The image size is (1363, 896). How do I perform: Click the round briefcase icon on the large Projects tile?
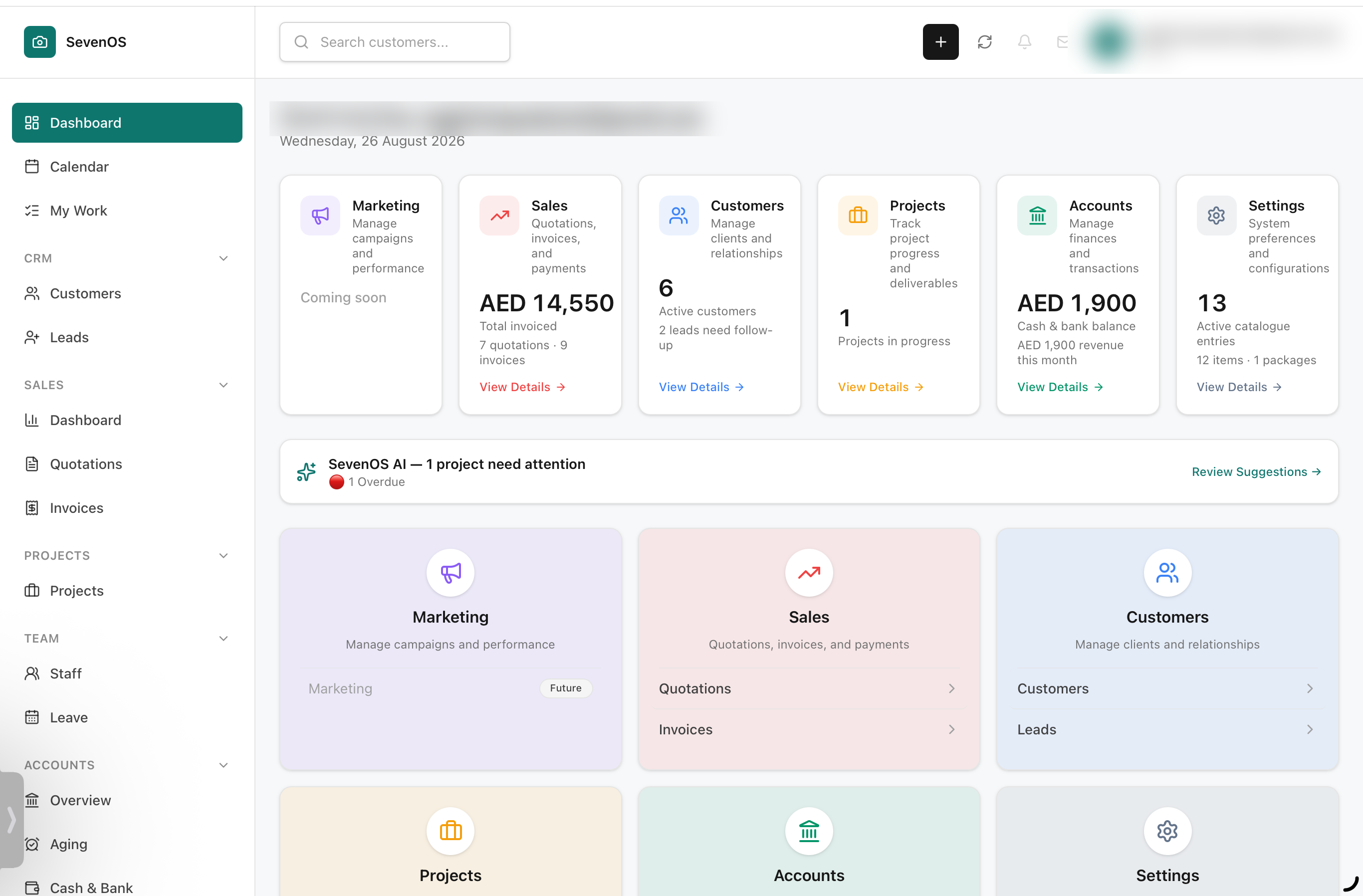click(x=451, y=831)
